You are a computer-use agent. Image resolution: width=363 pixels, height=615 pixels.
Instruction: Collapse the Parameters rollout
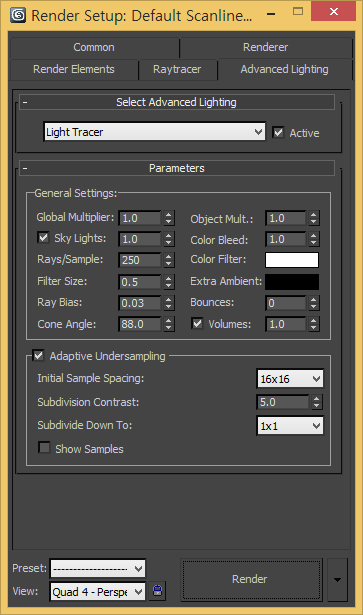(177, 168)
